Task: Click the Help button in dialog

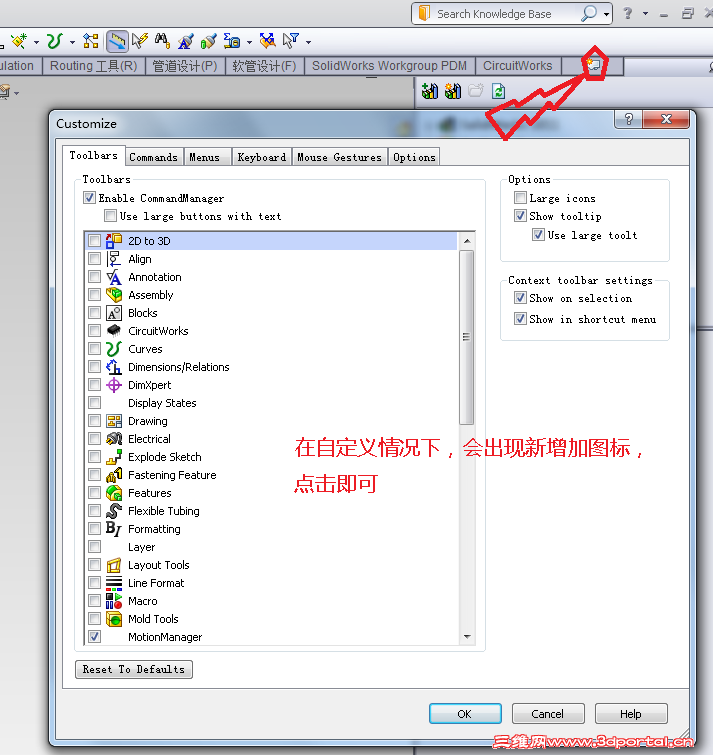Action: 631,714
